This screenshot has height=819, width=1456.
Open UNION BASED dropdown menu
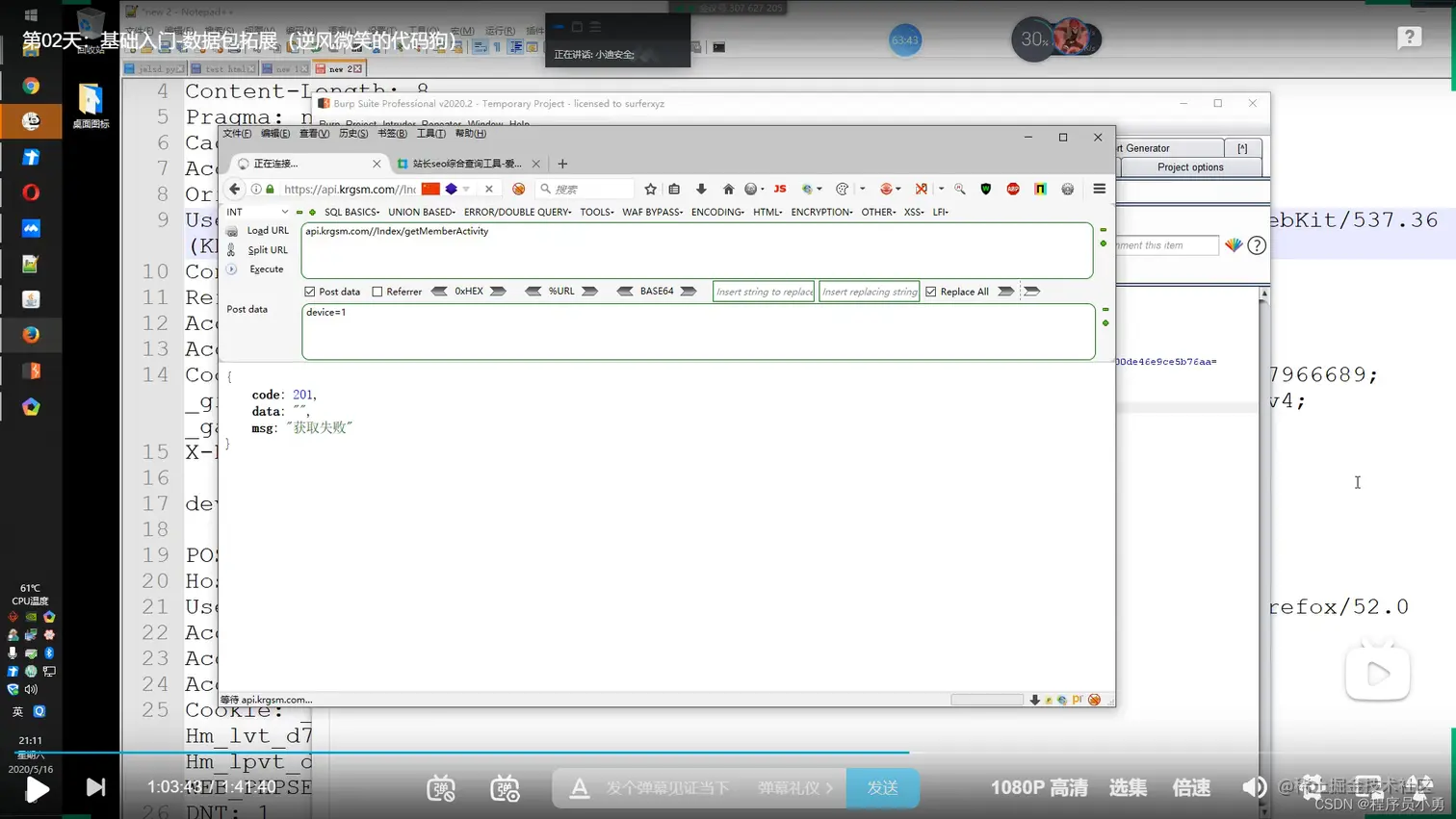click(422, 212)
